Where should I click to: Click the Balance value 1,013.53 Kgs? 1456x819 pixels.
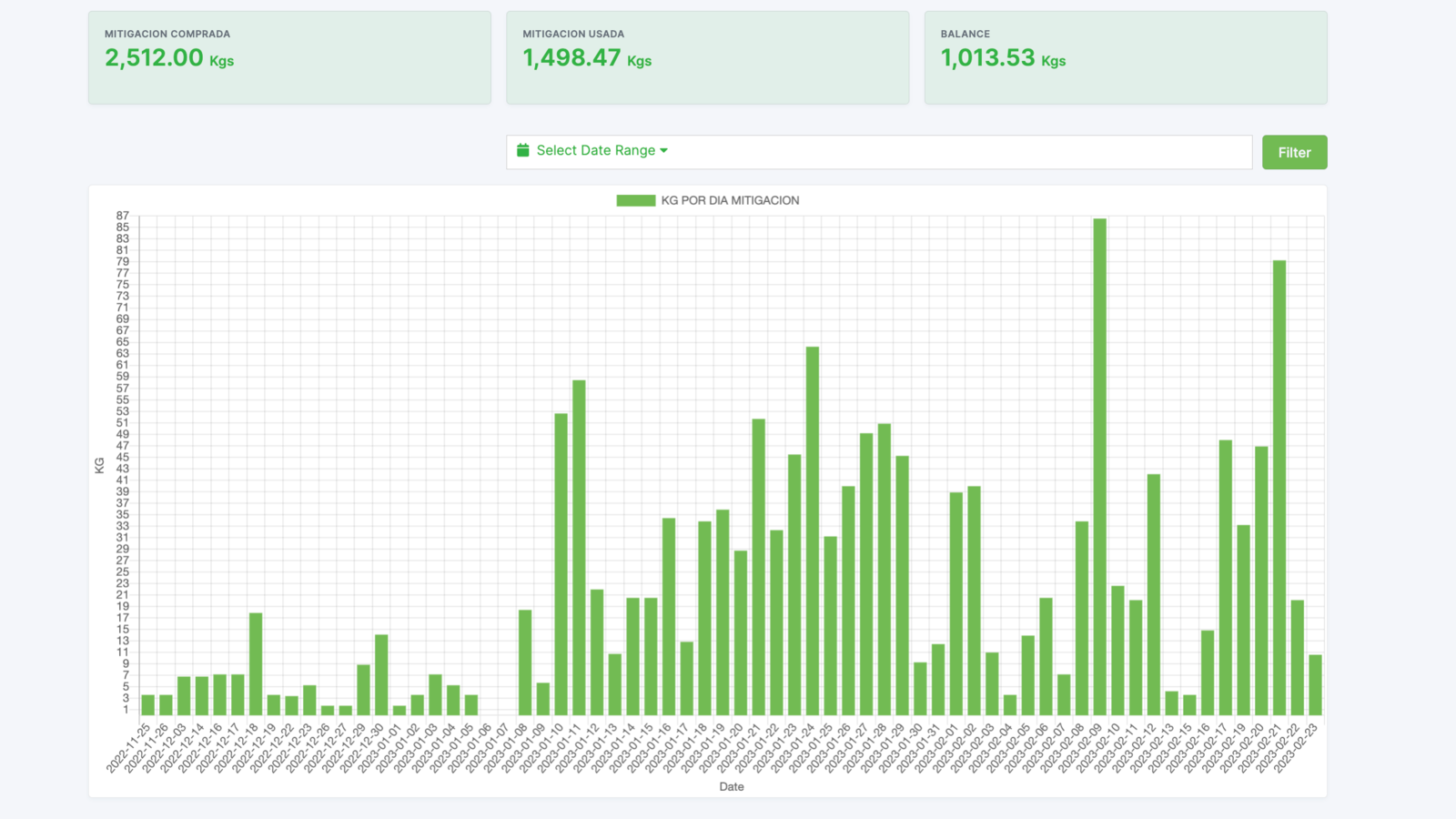point(1003,58)
